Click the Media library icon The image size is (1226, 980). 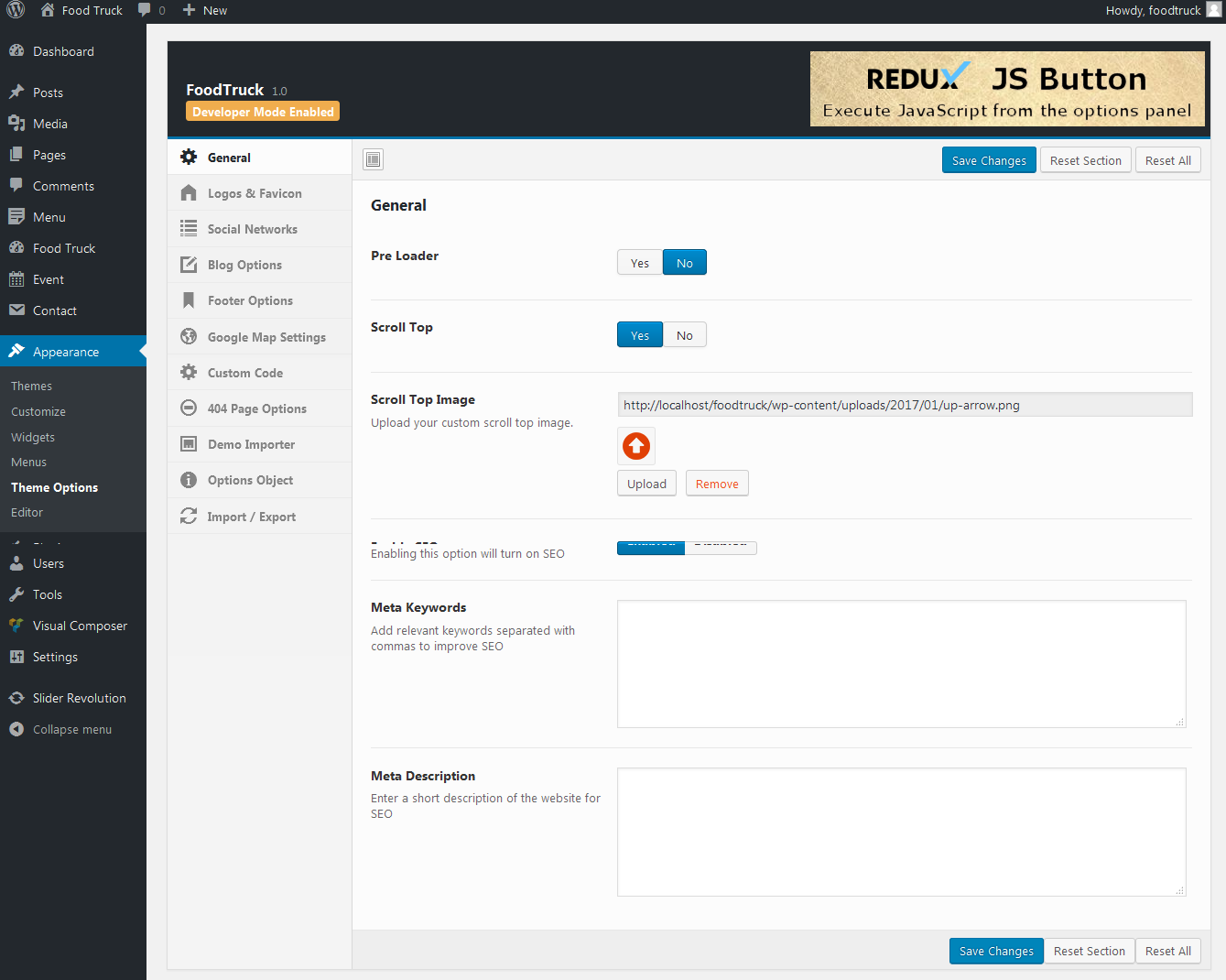(x=16, y=124)
